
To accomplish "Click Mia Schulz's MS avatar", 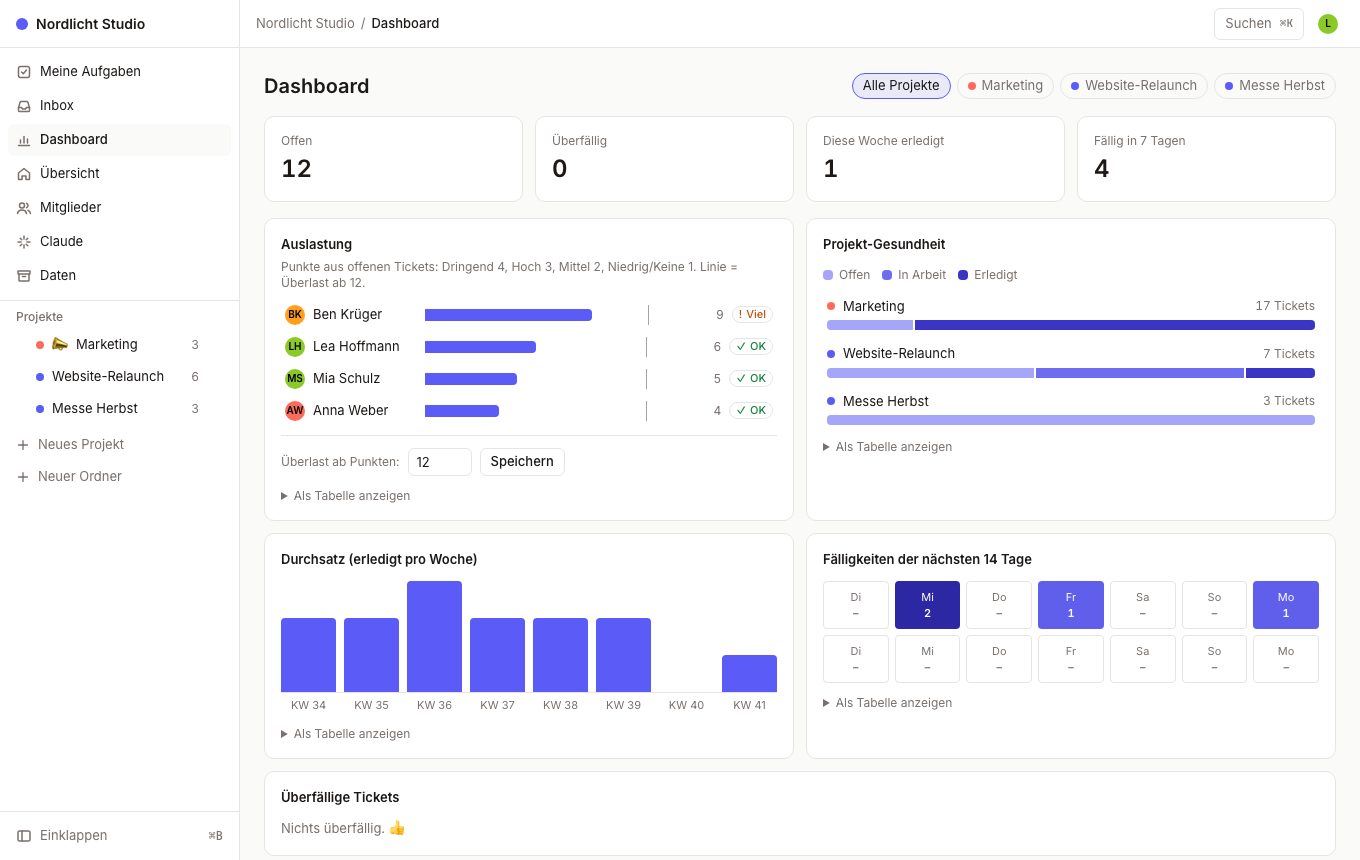I will pyautogui.click(x=295, y=379).
